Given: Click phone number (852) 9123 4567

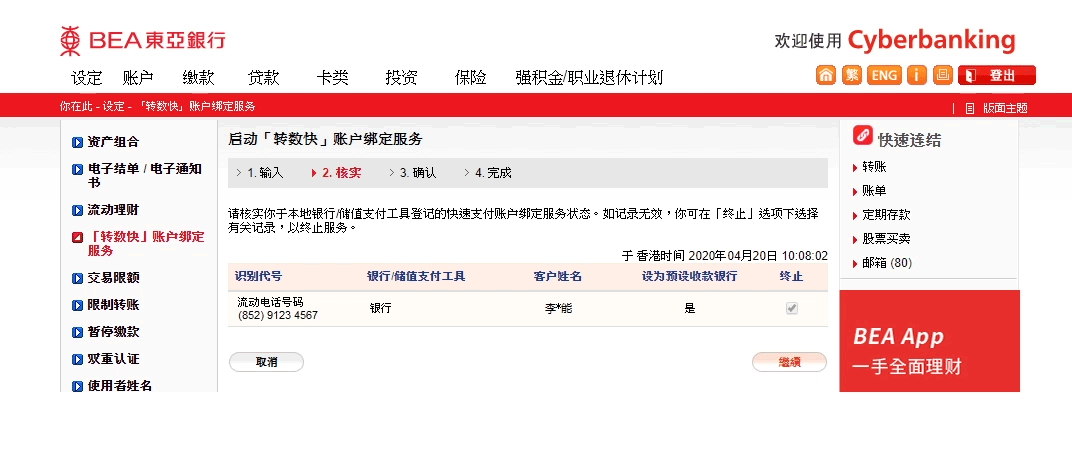Looking at the screenshot, I should 278,316.
